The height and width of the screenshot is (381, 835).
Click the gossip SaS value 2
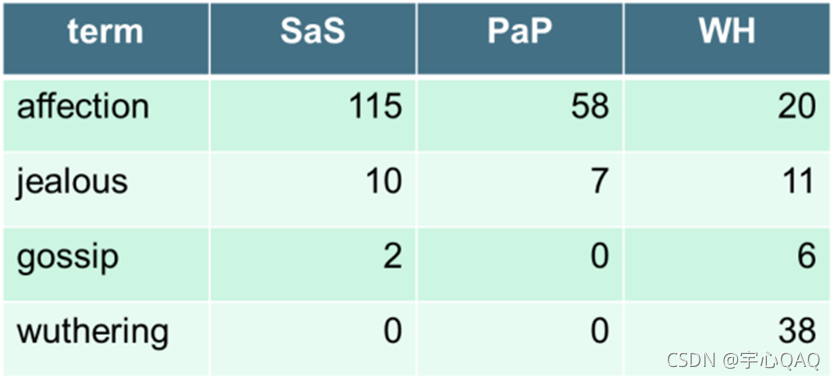pyautogui.click(x=313, y=264)
